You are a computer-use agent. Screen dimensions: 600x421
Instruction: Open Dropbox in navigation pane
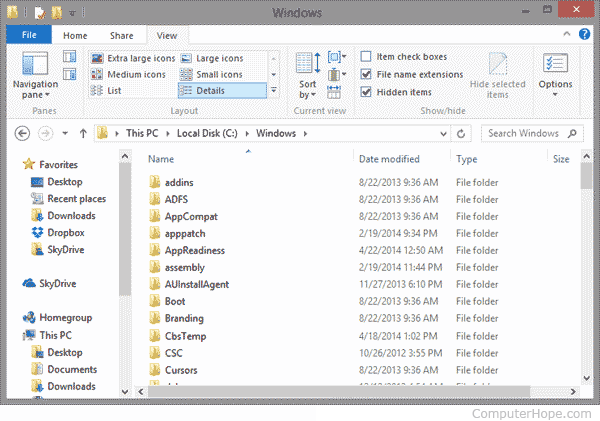[x=58, y=233]
